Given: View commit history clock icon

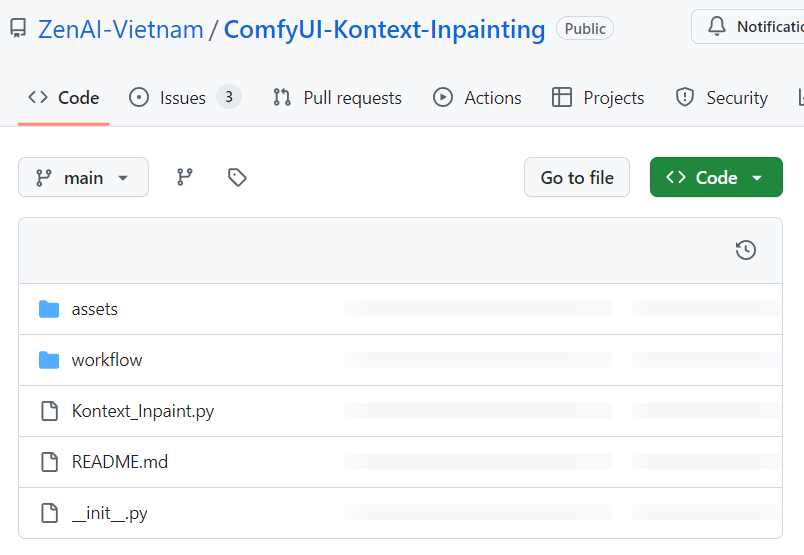Looking at the screenshot, I should coord(745,250).
